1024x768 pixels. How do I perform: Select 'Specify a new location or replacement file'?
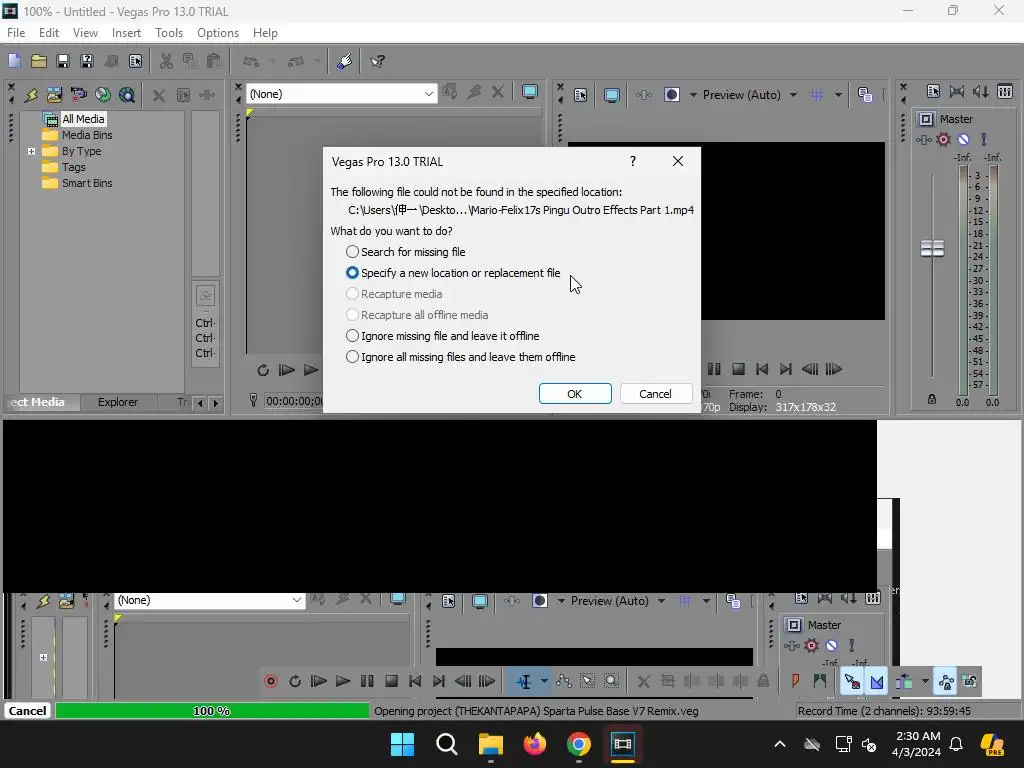click(453, 273)
